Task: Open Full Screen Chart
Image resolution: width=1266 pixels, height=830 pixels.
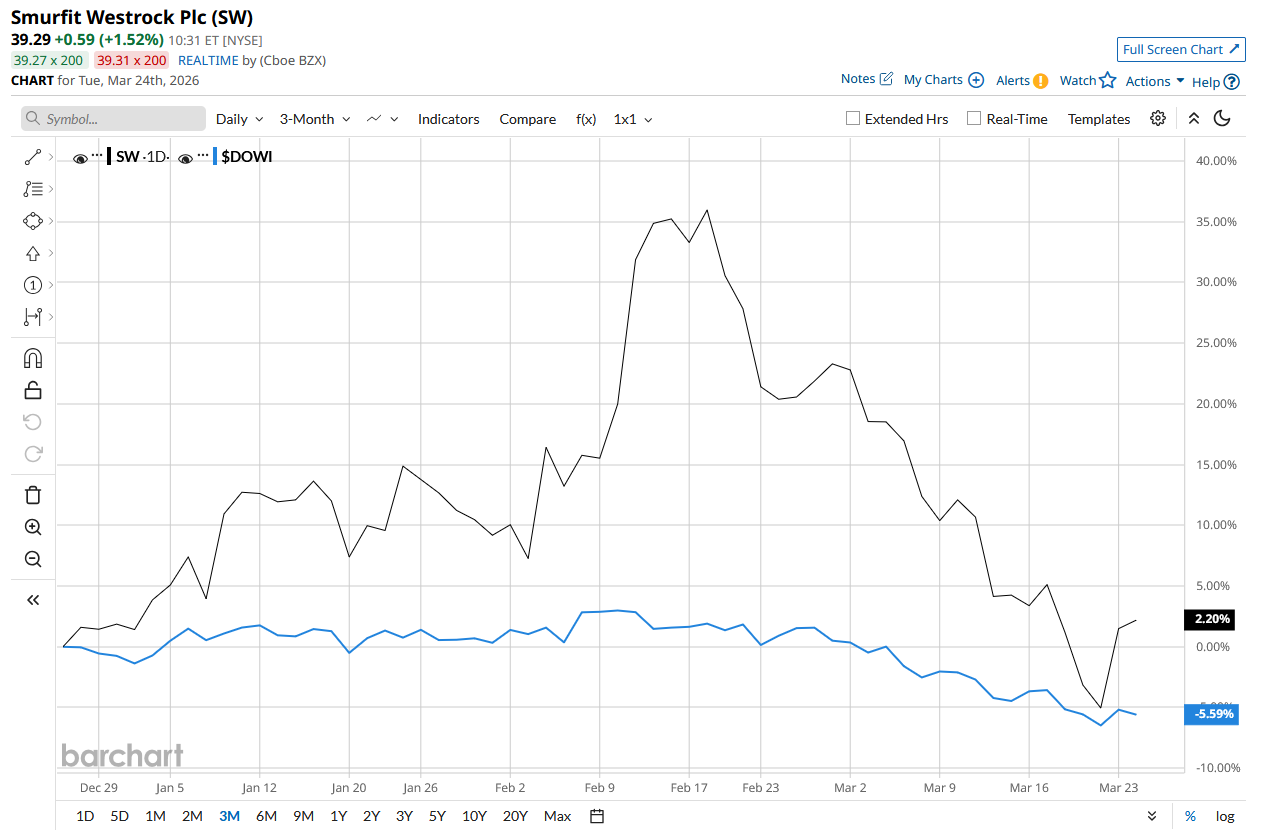Action: [x=1181, y=49]
